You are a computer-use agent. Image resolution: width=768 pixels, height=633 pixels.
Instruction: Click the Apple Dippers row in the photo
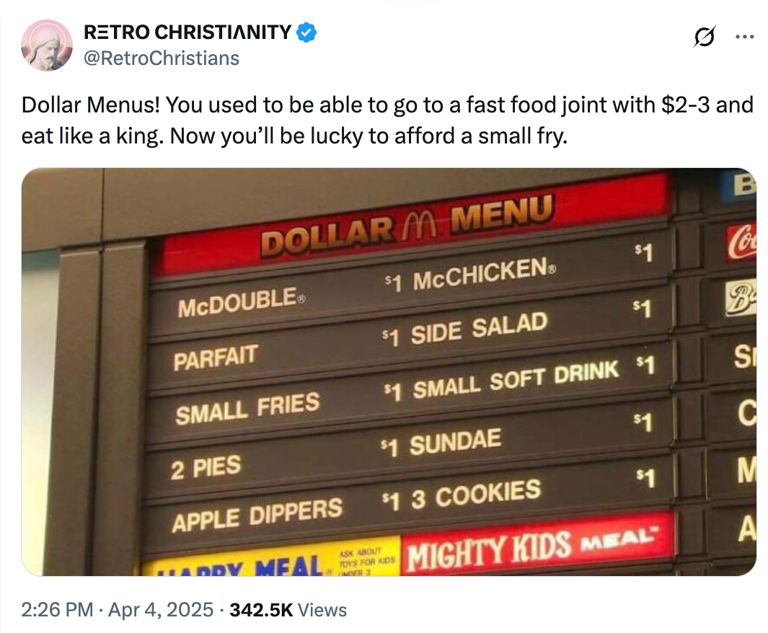point(257,514)
